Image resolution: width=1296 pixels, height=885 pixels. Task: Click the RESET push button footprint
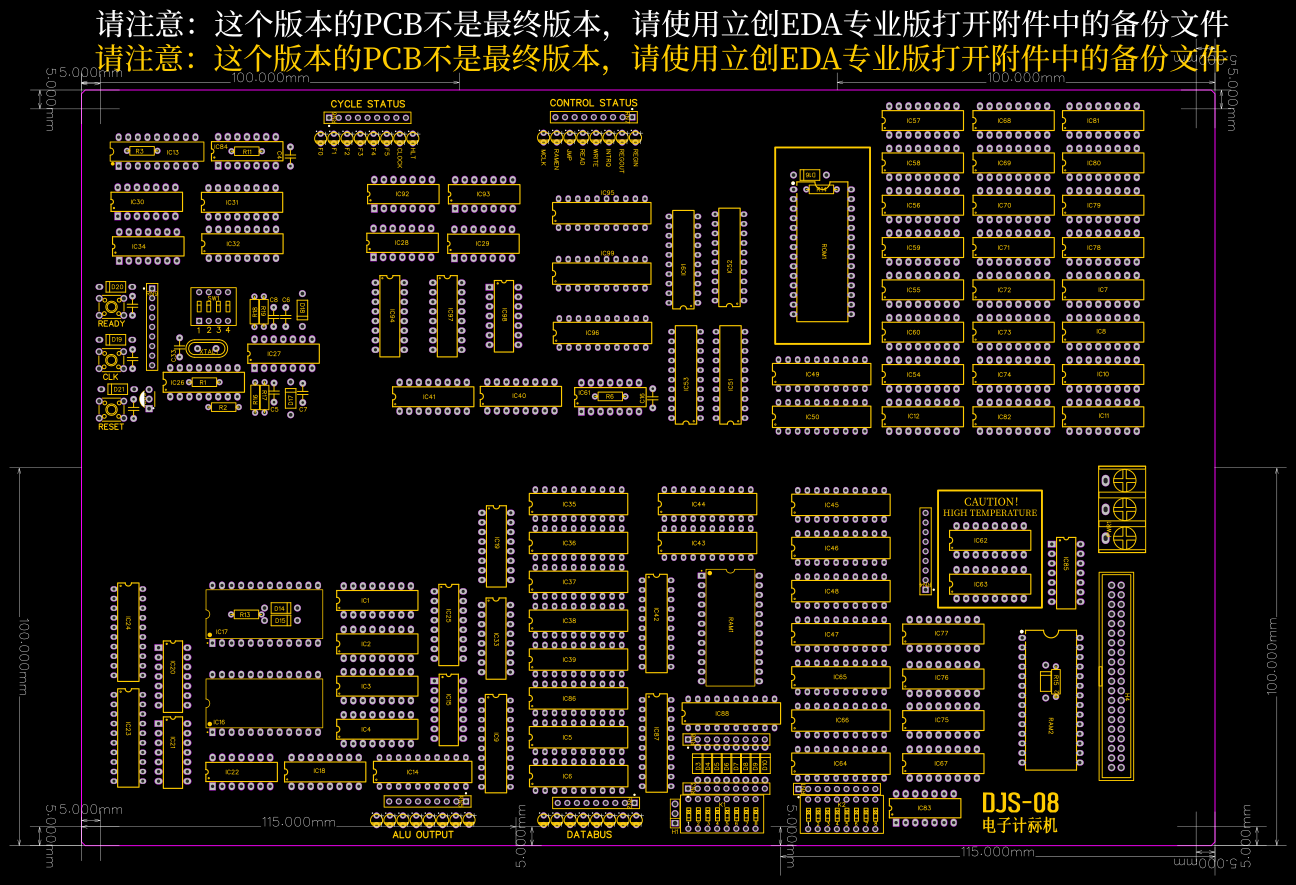[110, 409]
